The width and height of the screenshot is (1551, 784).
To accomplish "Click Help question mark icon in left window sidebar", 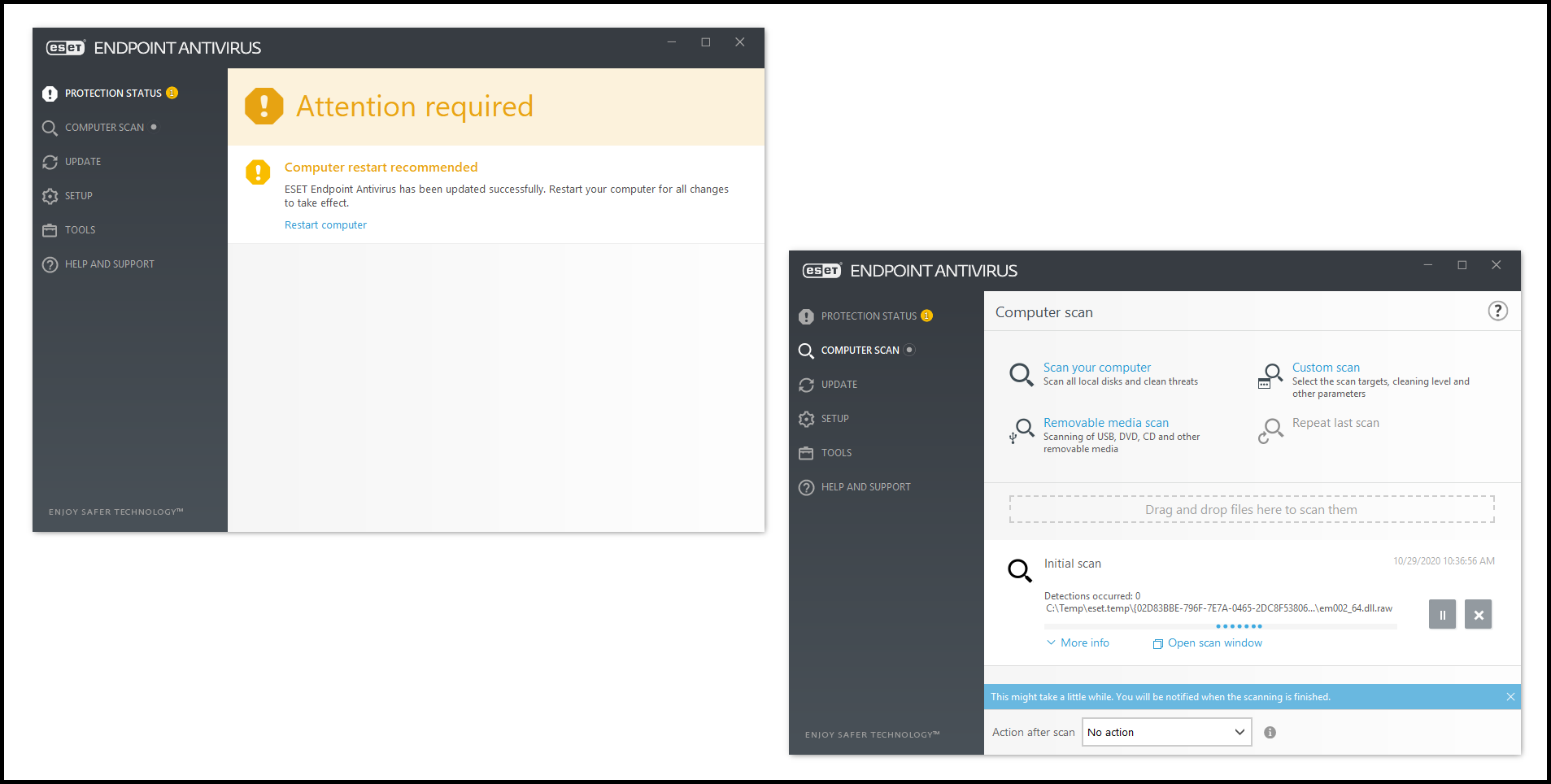I will pyautogui.click(x=50, y=264).
